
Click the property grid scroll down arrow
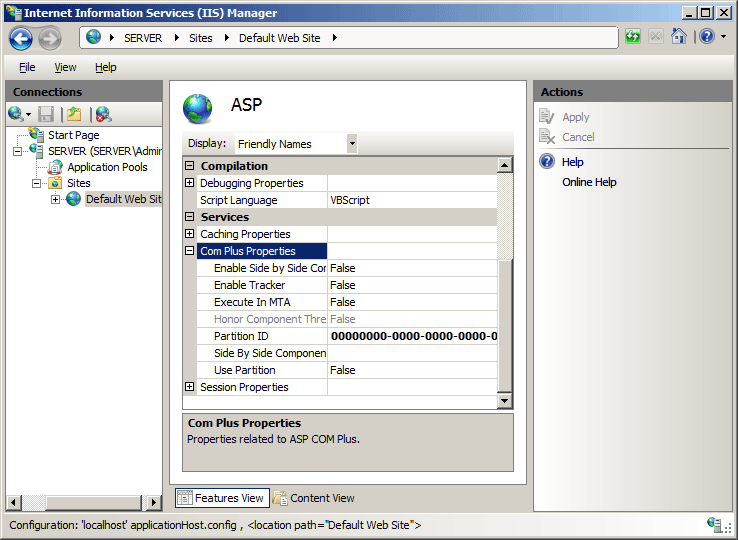pos(505,400)
